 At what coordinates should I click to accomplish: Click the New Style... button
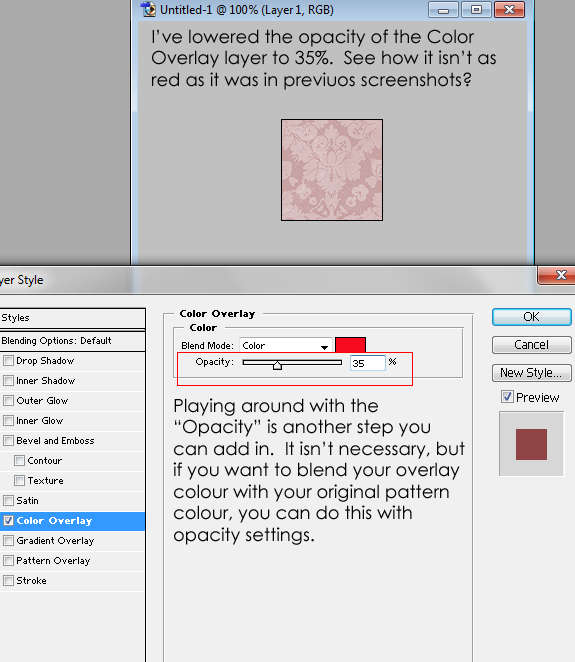pyautogui.click(x=532, y=373)
